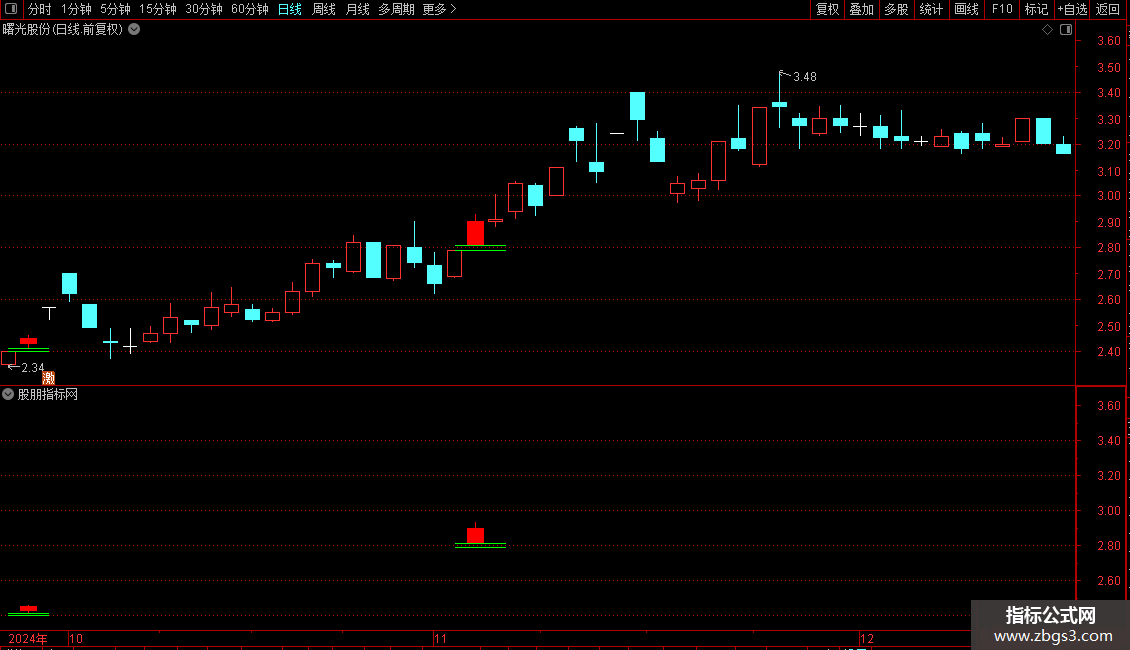Open the 画线 drawing tools
The image size is (1130, 650).
966,9
